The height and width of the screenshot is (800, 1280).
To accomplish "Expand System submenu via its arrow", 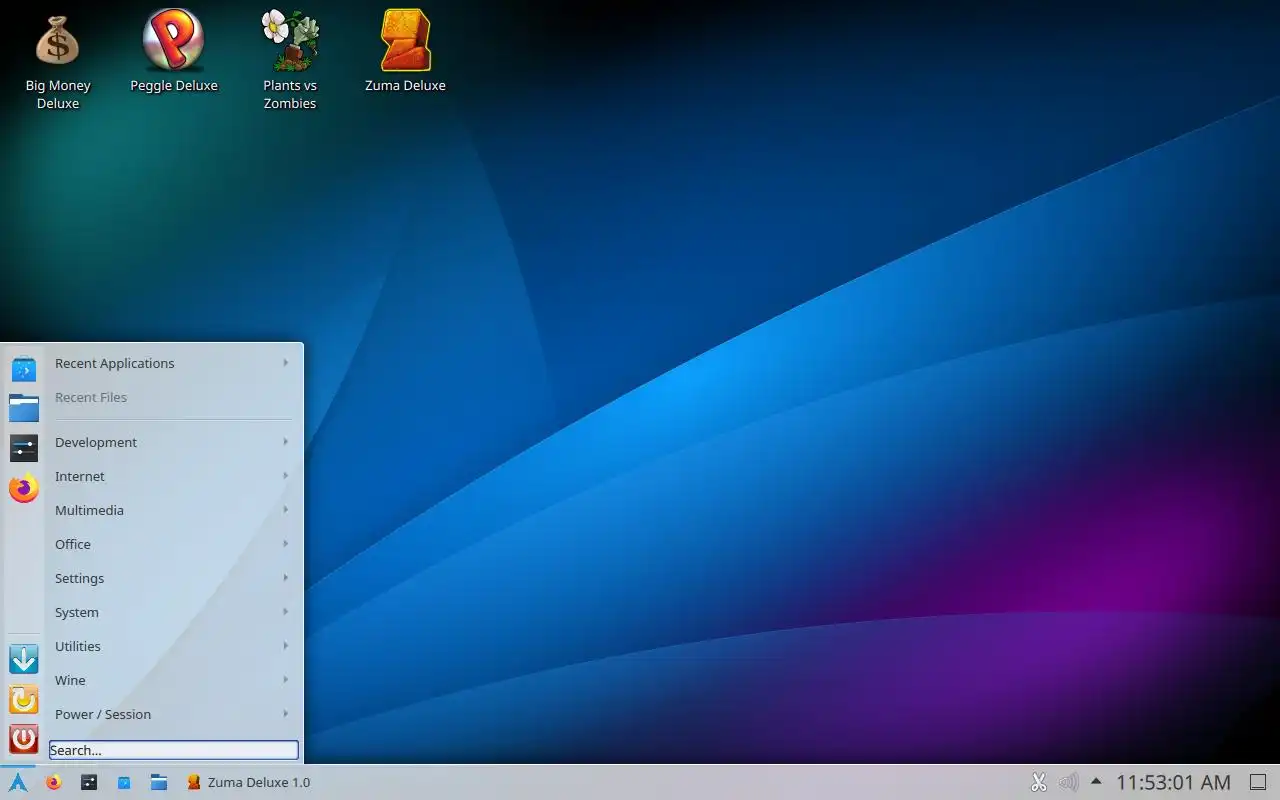I will click(285, 611).
